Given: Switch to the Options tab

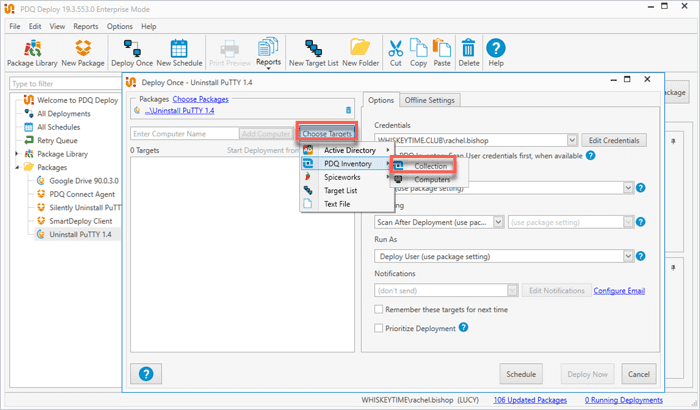Looking at the screenshot, I should tap(381, 100).
